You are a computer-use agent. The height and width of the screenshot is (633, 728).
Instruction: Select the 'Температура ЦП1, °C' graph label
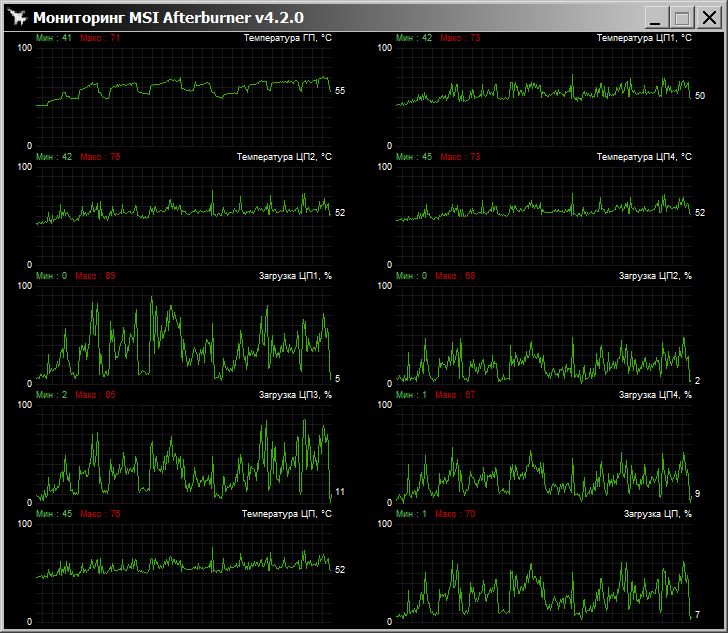pyautogui.click(x=643, y=38)
